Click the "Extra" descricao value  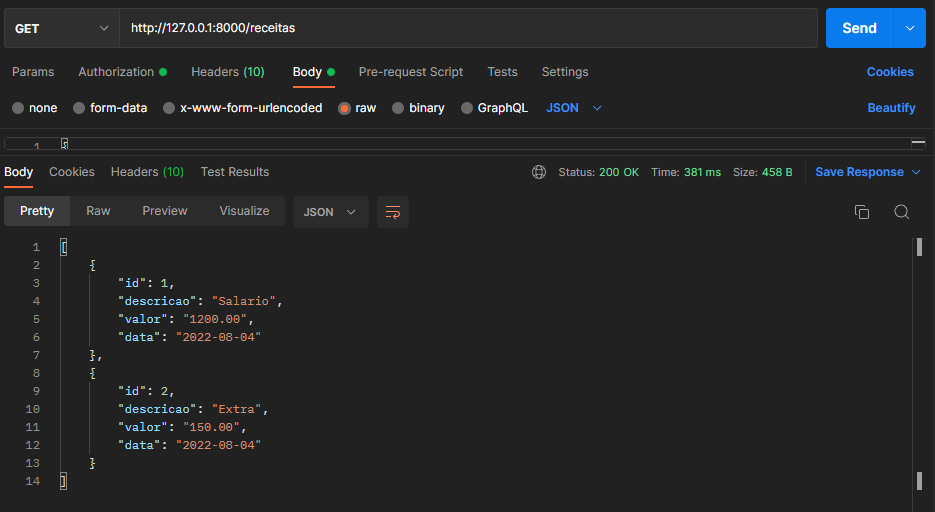pos(236,409)
